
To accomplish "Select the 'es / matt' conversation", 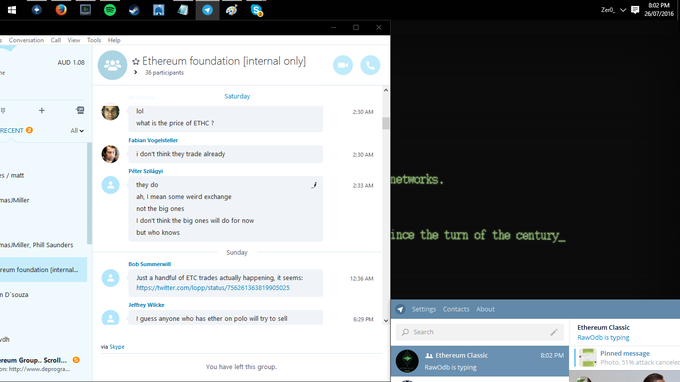I will [43, 176].
